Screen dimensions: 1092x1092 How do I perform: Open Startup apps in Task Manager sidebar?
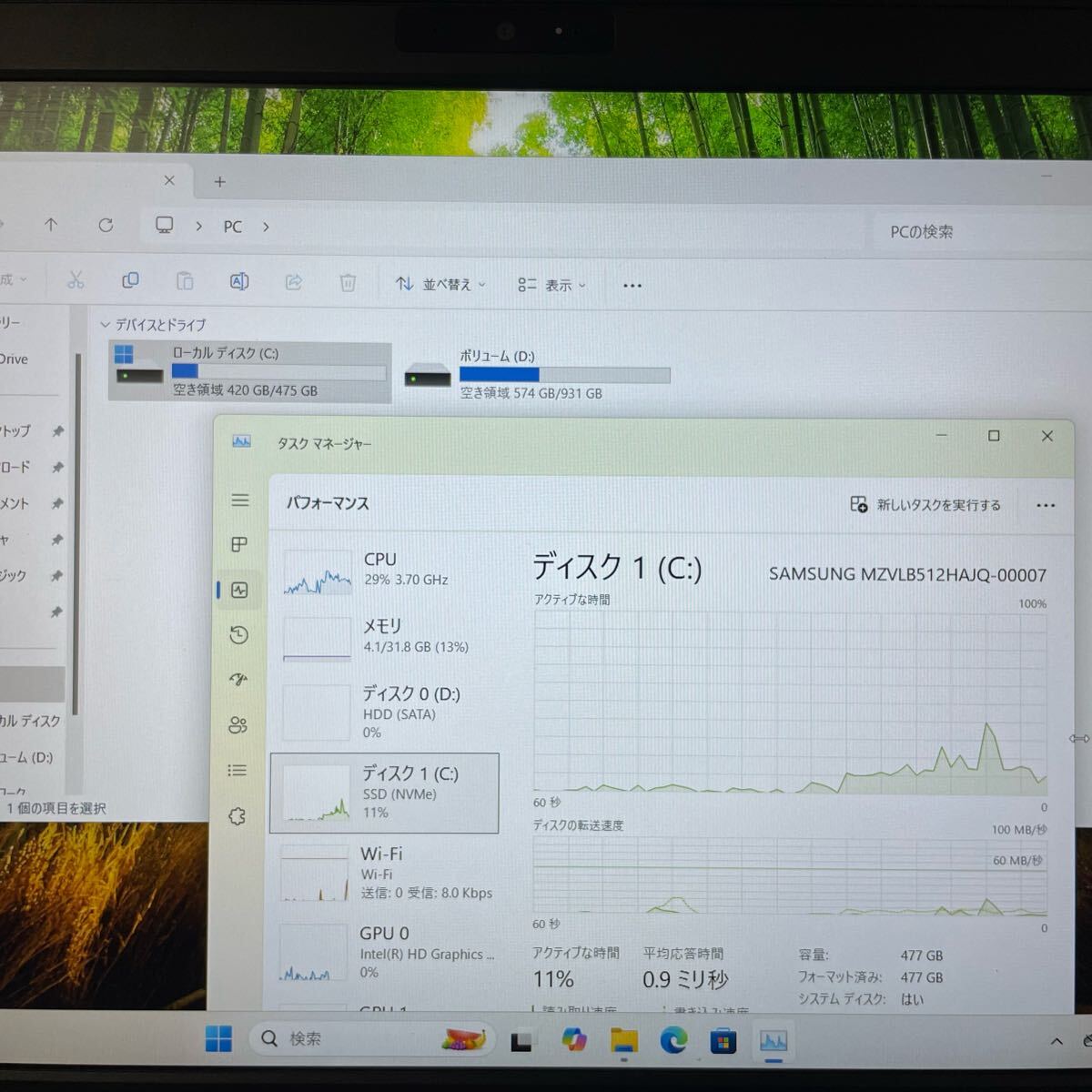pos(239,680)
